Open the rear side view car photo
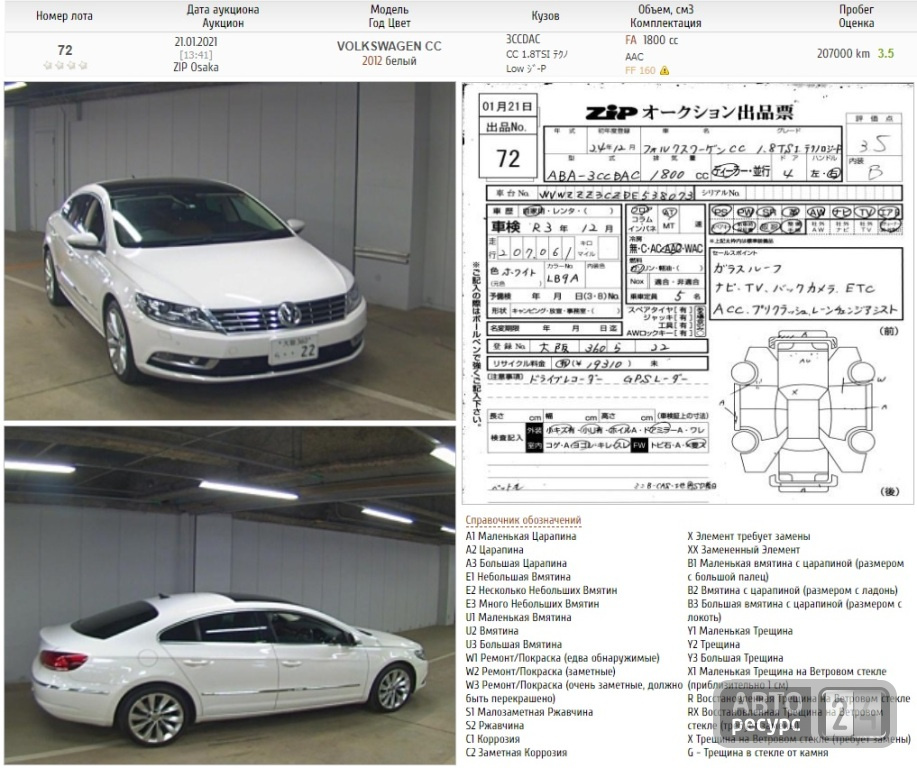 tap(229, 595)
